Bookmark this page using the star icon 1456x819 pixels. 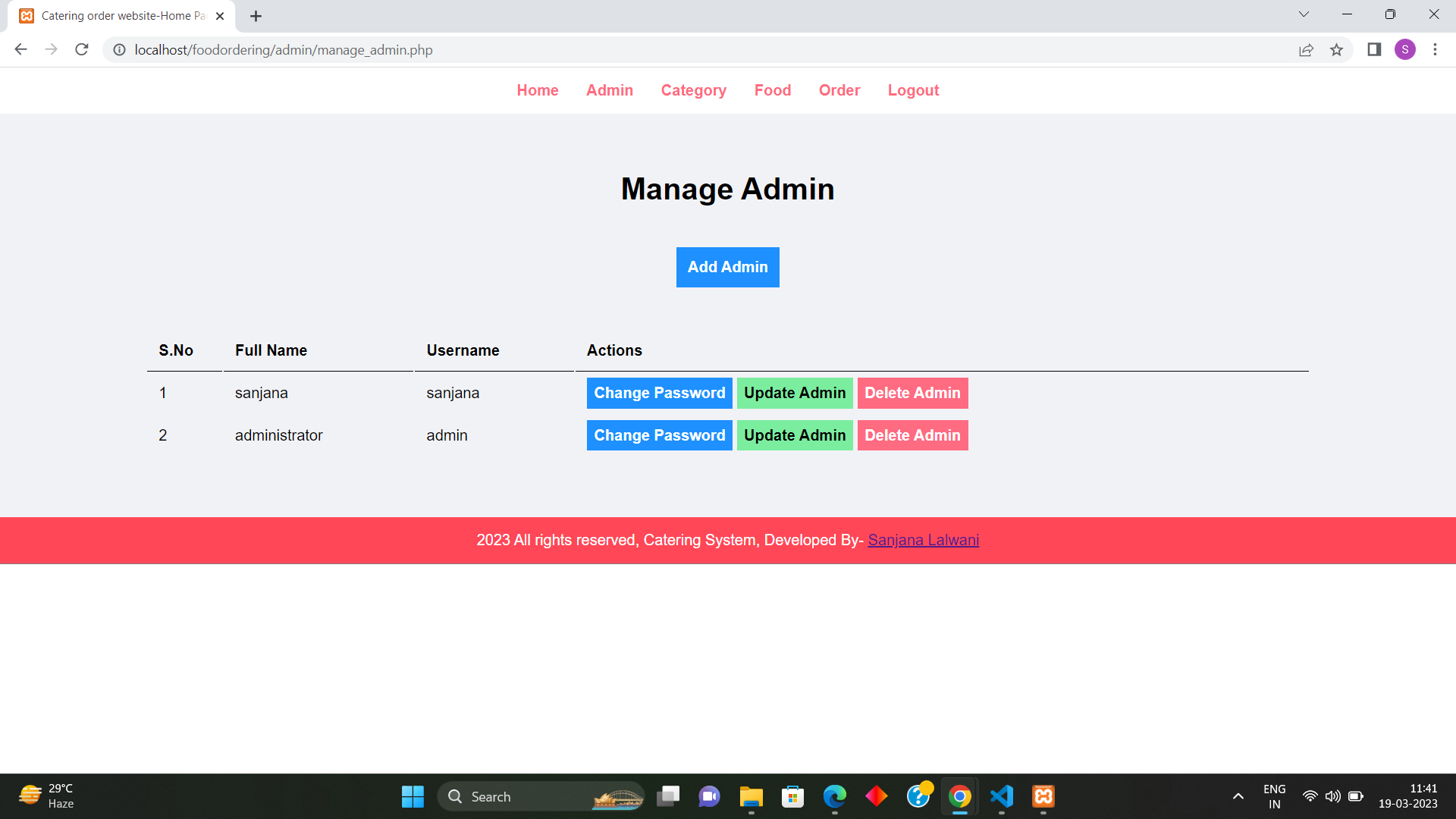tap(1337, 49)
